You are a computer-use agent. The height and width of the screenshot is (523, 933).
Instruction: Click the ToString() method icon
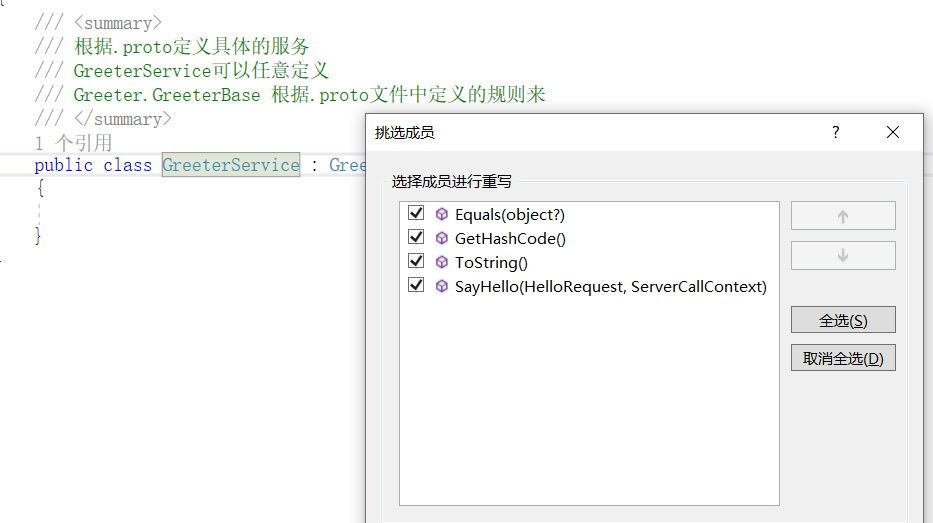coord(442,262)
